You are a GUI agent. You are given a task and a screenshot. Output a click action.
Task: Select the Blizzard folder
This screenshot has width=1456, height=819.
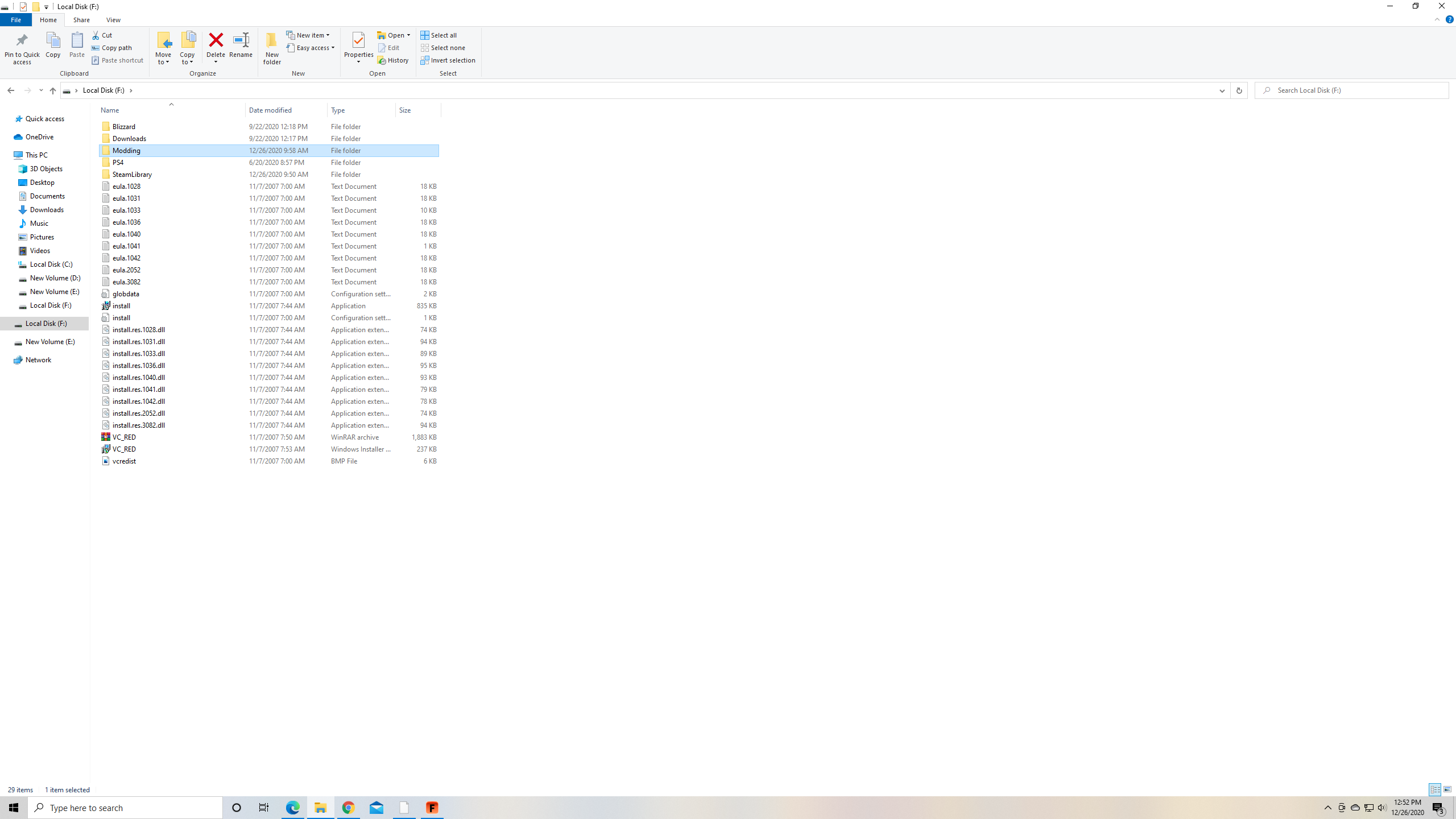(269, 126)
